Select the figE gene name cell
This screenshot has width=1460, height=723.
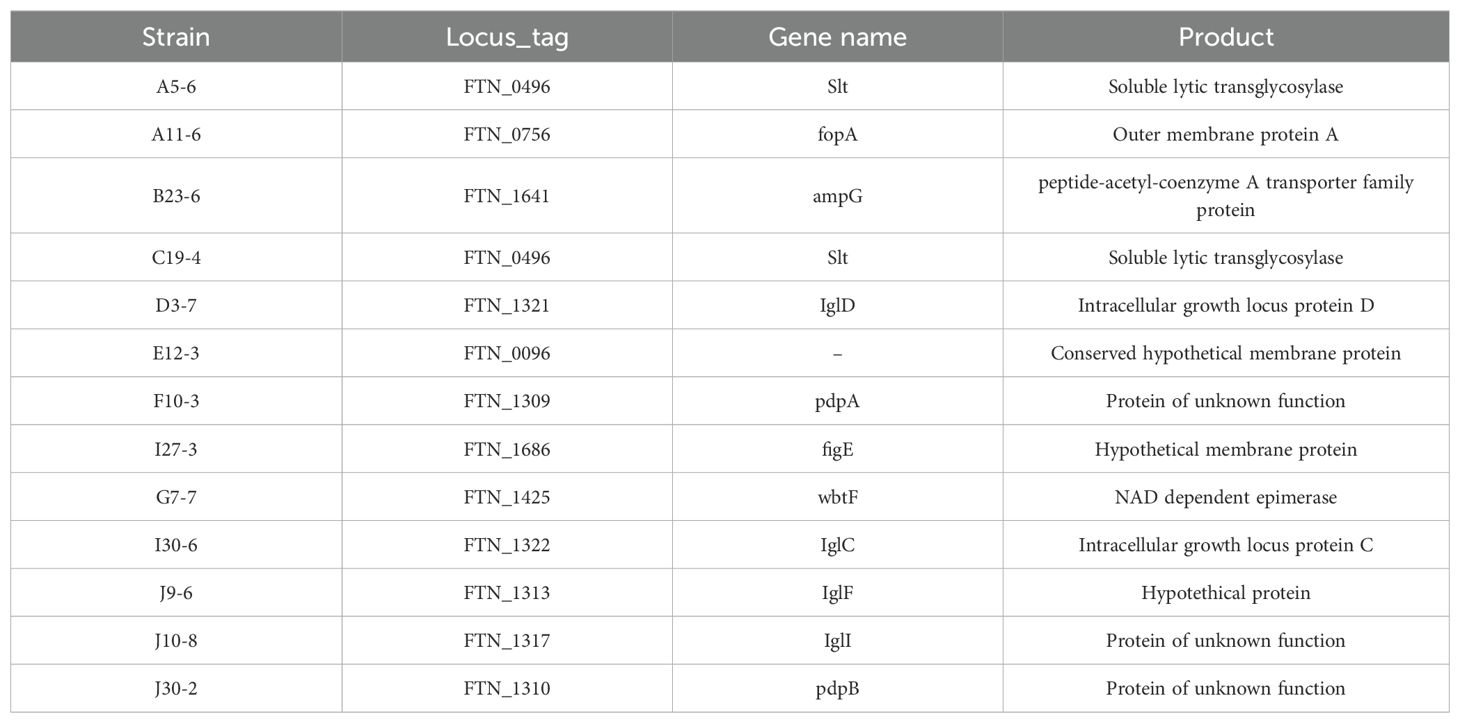(x=837, y=449)
